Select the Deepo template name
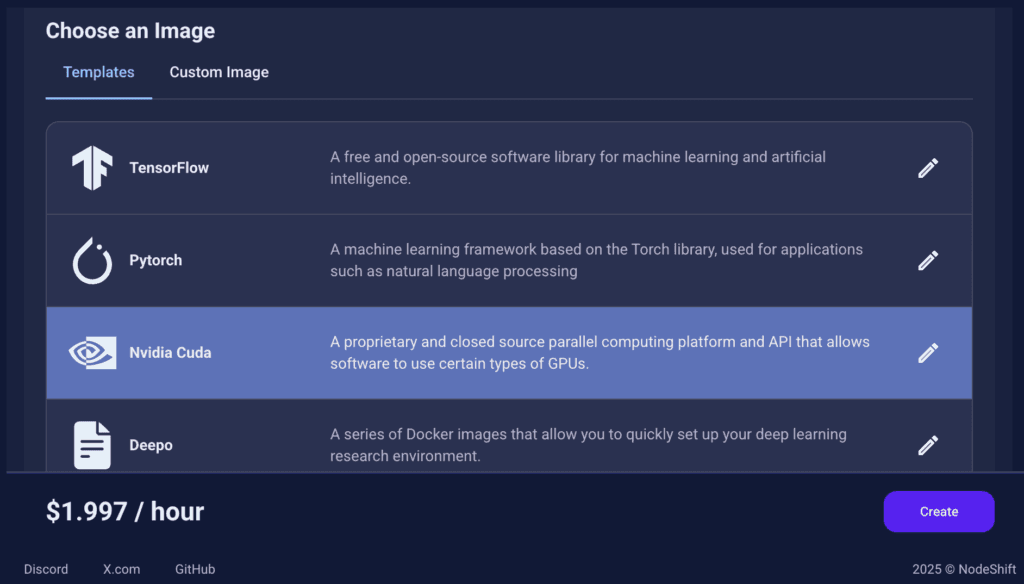The height and width of the screenshot is (584, 1024). coord(151,446)
